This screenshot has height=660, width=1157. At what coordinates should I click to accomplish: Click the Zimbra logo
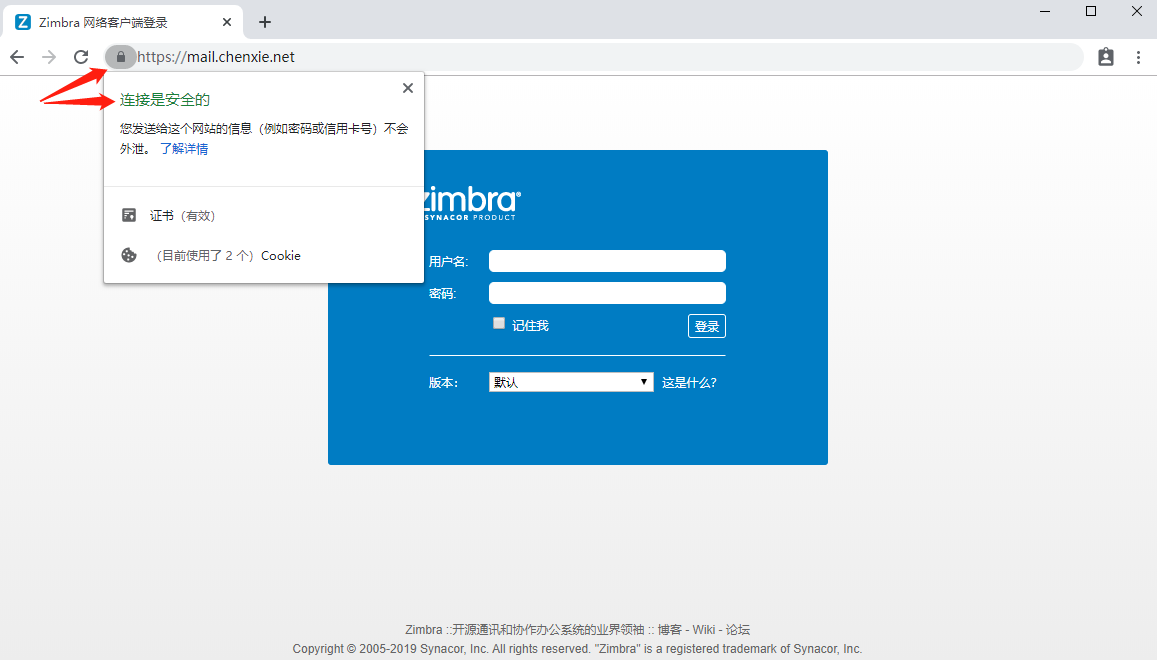coord(472,203)
